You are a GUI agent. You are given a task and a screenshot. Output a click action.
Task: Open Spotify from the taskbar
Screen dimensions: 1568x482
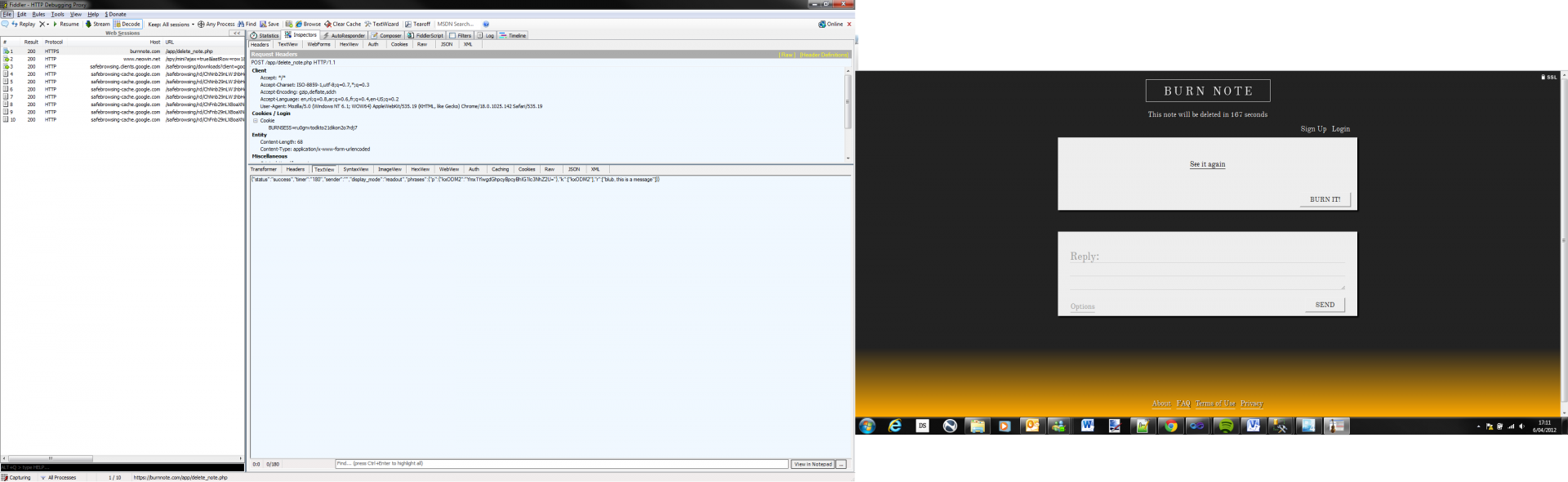coord(1225,426)
